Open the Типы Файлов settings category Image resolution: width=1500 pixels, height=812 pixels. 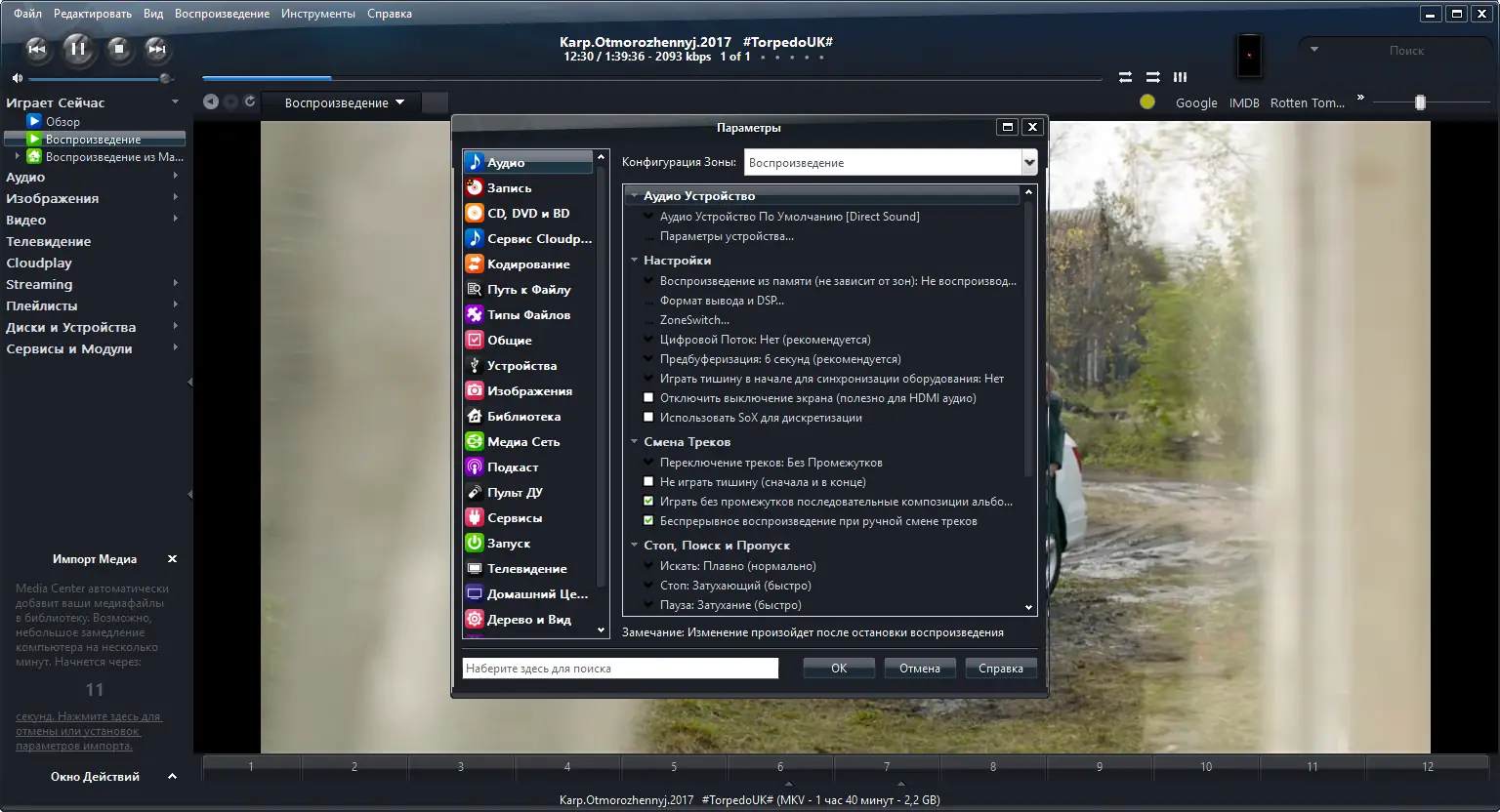(527, 315)
